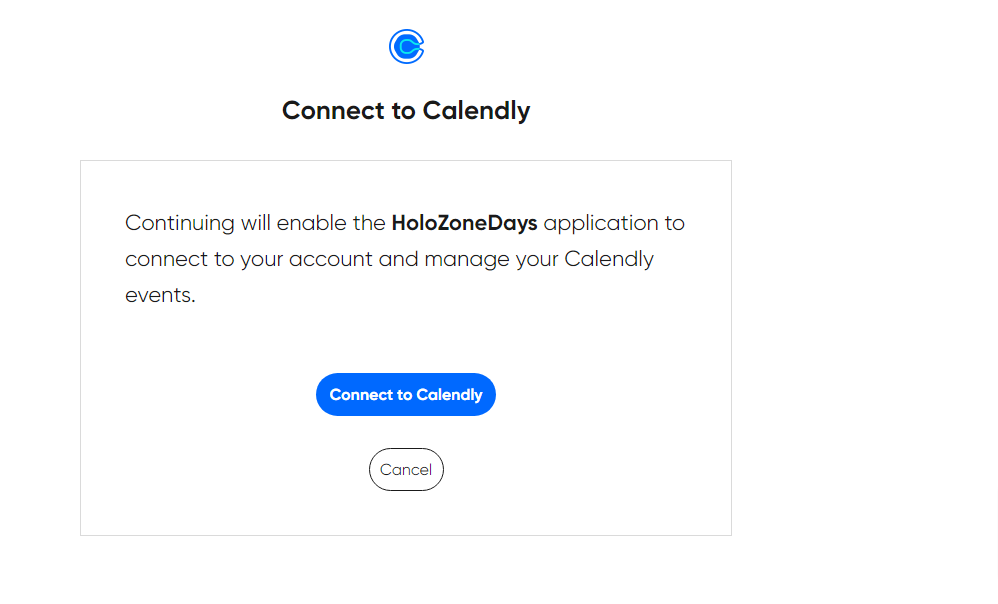Dismiss the dialog with the Cancel button
Image resolution: width=998 pixels, height=604 pixels.
point(406,470)
